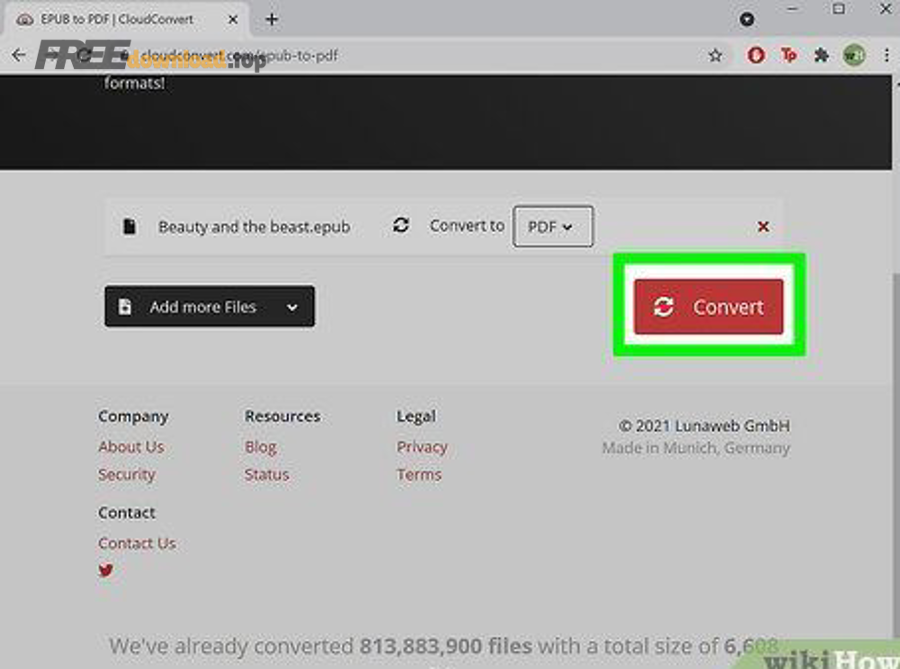
Task: Minimize the browser window
Action: (x=793, y=9)
